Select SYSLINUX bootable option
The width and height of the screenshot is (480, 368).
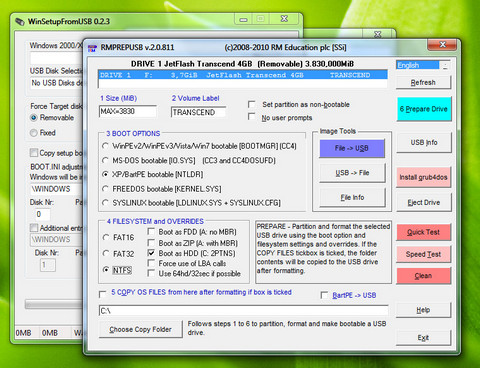pyautogui.click(x=105, y=203)
